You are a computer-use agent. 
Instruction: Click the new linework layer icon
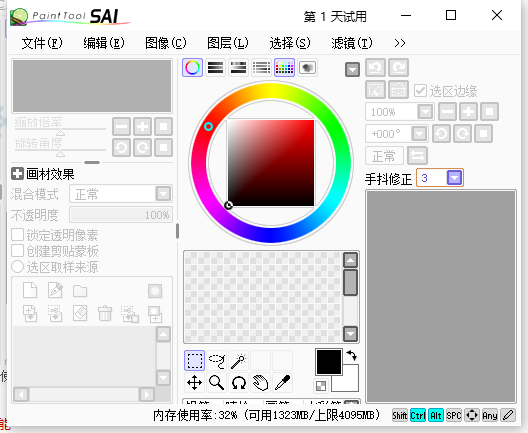pyautogui.click(x=55, y=291)
